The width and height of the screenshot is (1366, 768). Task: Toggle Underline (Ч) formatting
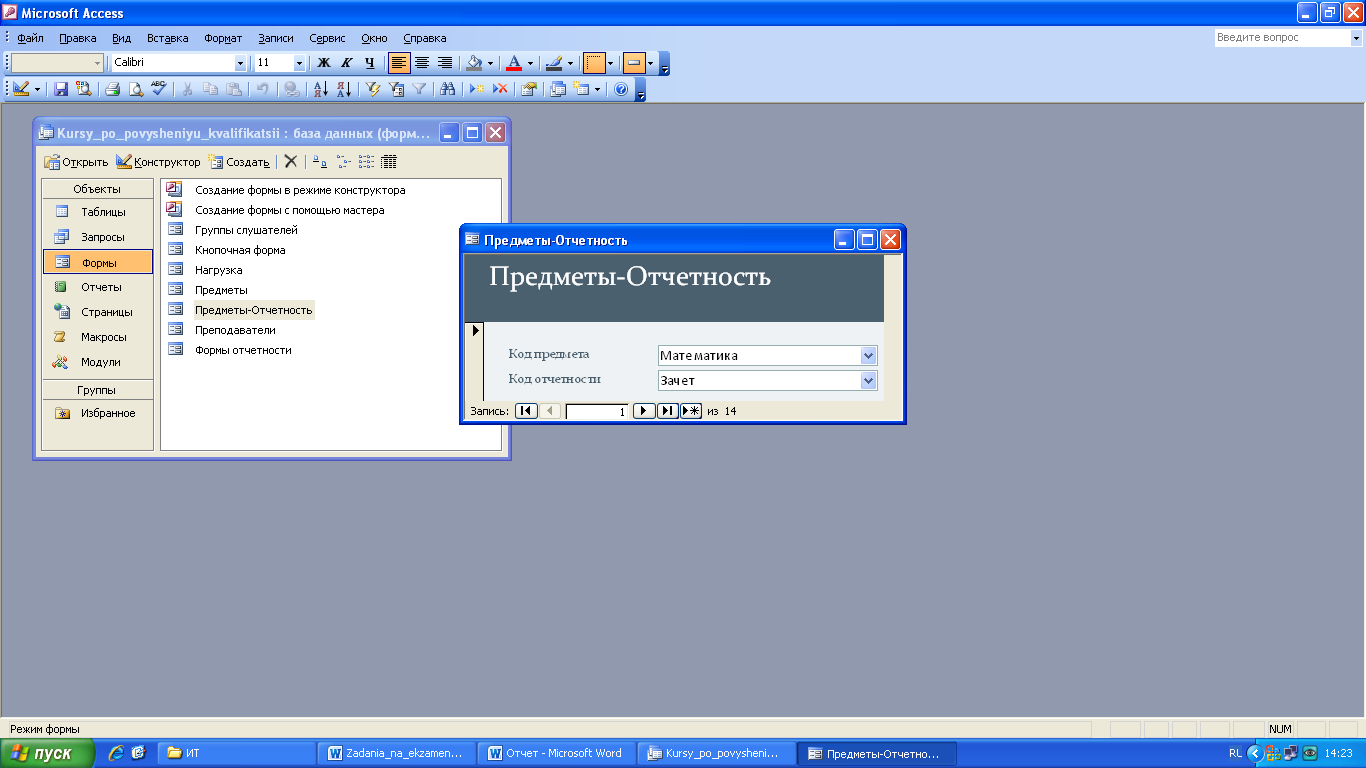coord(369,63)
